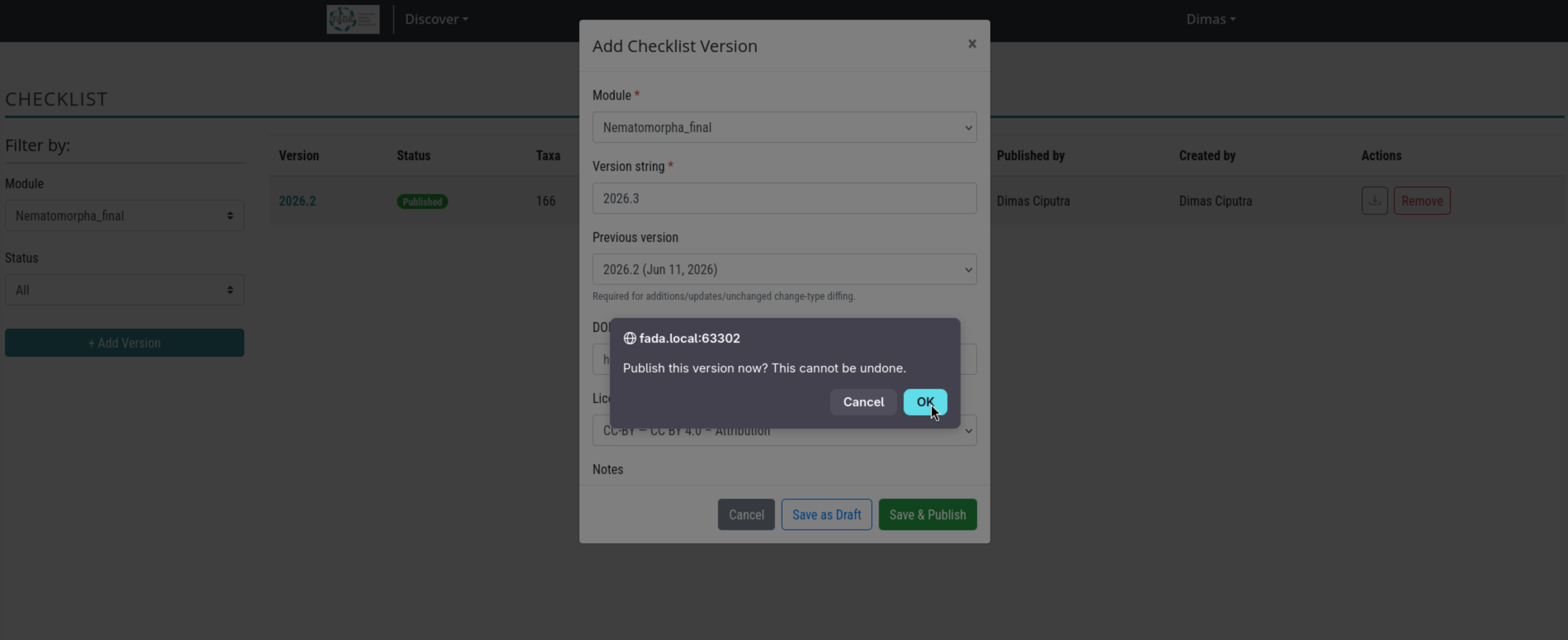This screenshot has height=640, width=1568.
Task: Click 'Required for additions/updates' hint text
Action: (724, 296)
